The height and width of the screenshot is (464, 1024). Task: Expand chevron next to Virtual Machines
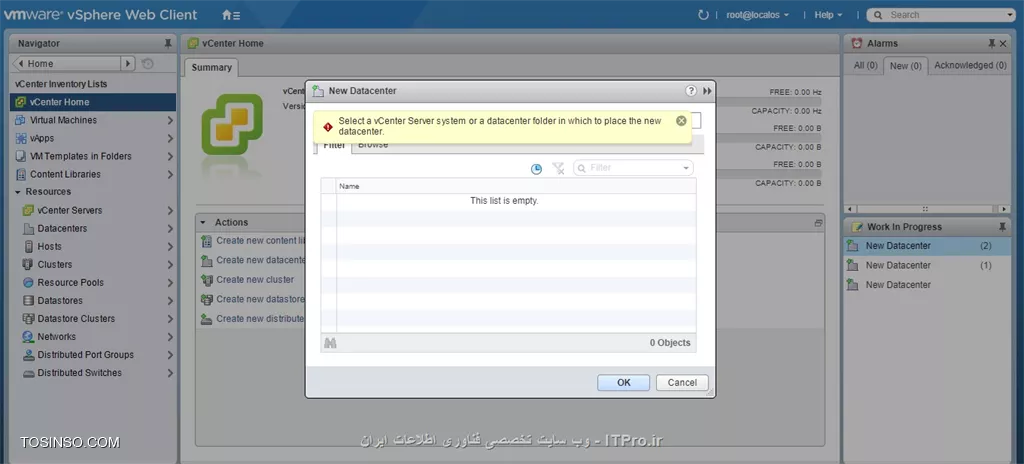coord(170,120)
